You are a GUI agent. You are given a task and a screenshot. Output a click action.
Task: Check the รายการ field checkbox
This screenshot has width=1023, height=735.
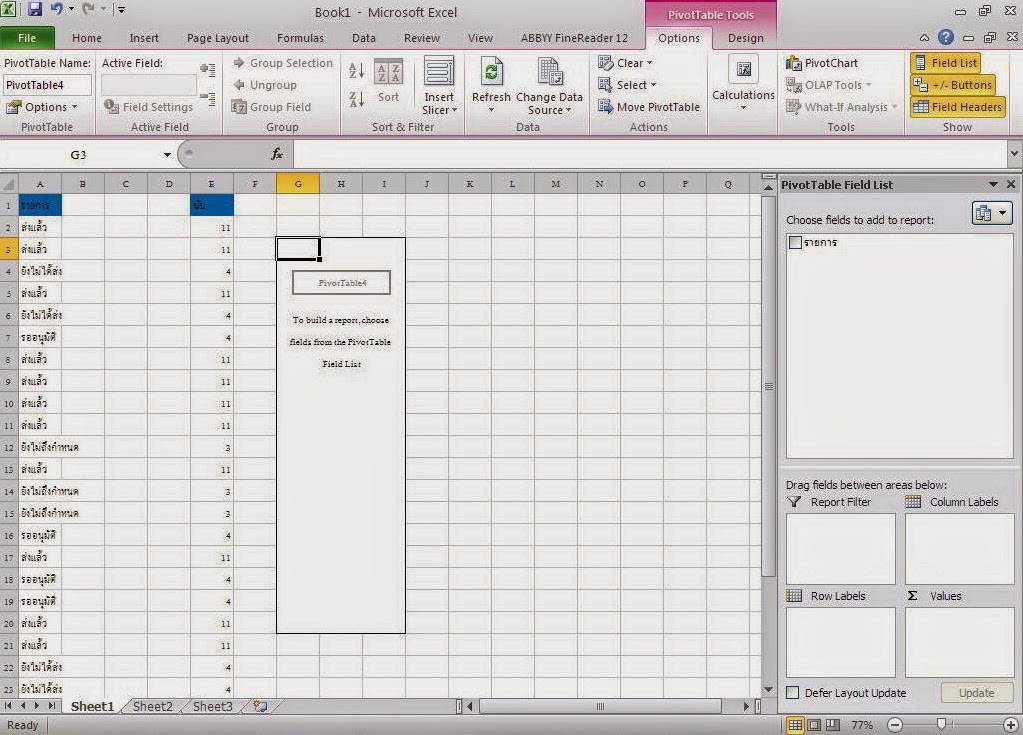[795, 243]
